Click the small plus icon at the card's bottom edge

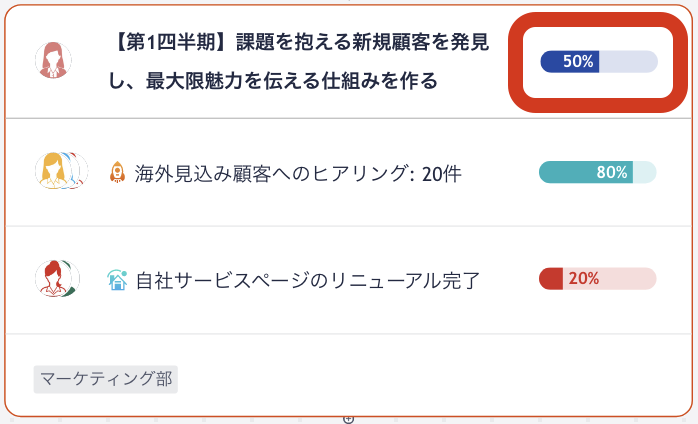point(349,419)
